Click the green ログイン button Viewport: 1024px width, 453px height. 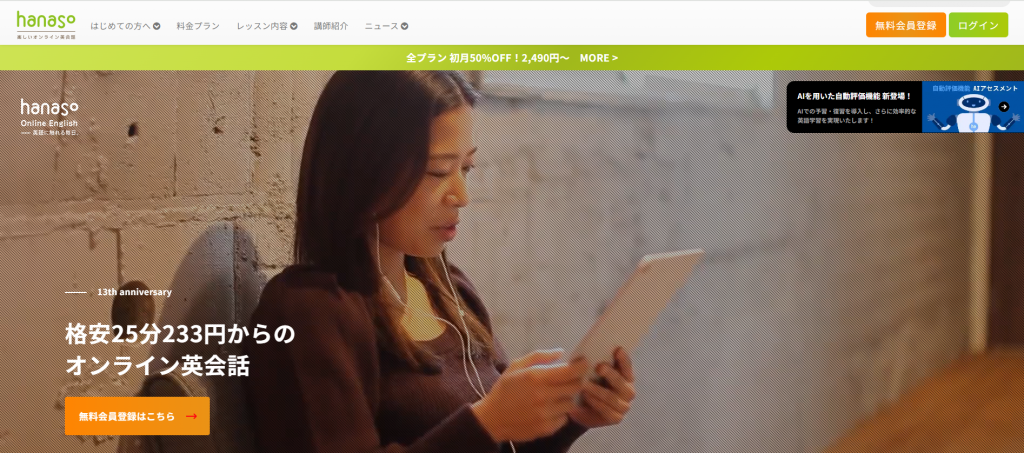tap(978, 25)
